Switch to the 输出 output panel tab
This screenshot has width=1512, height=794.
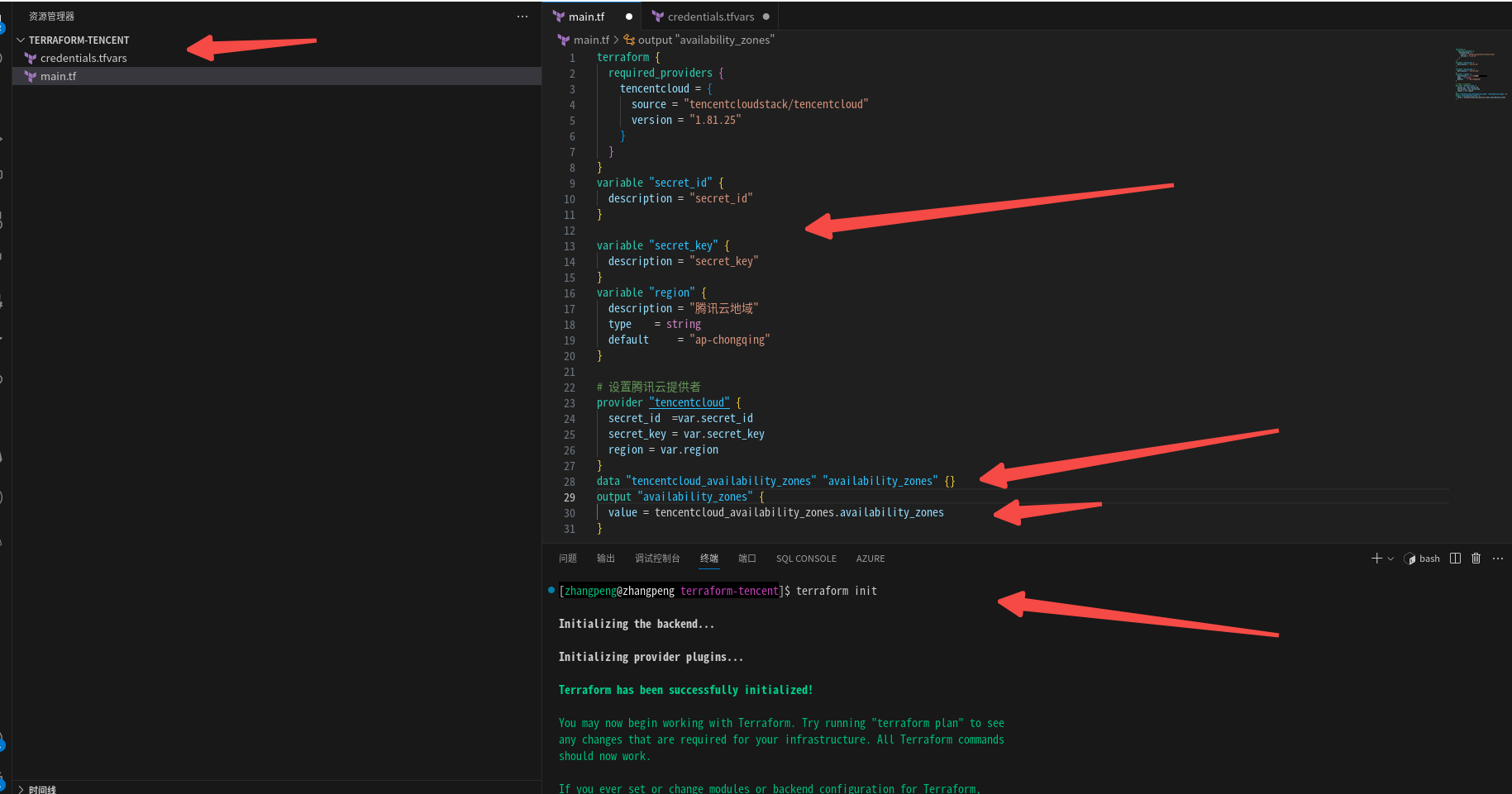(x=605, y=559)
